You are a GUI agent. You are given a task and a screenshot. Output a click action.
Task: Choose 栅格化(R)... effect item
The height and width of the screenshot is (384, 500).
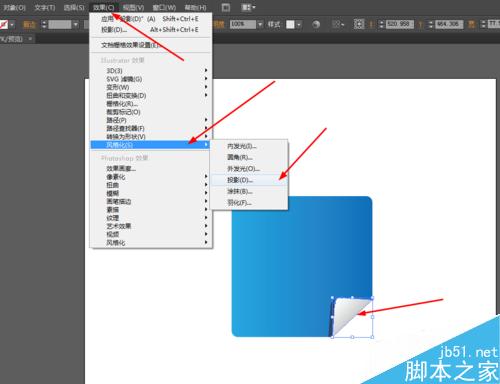151,104
